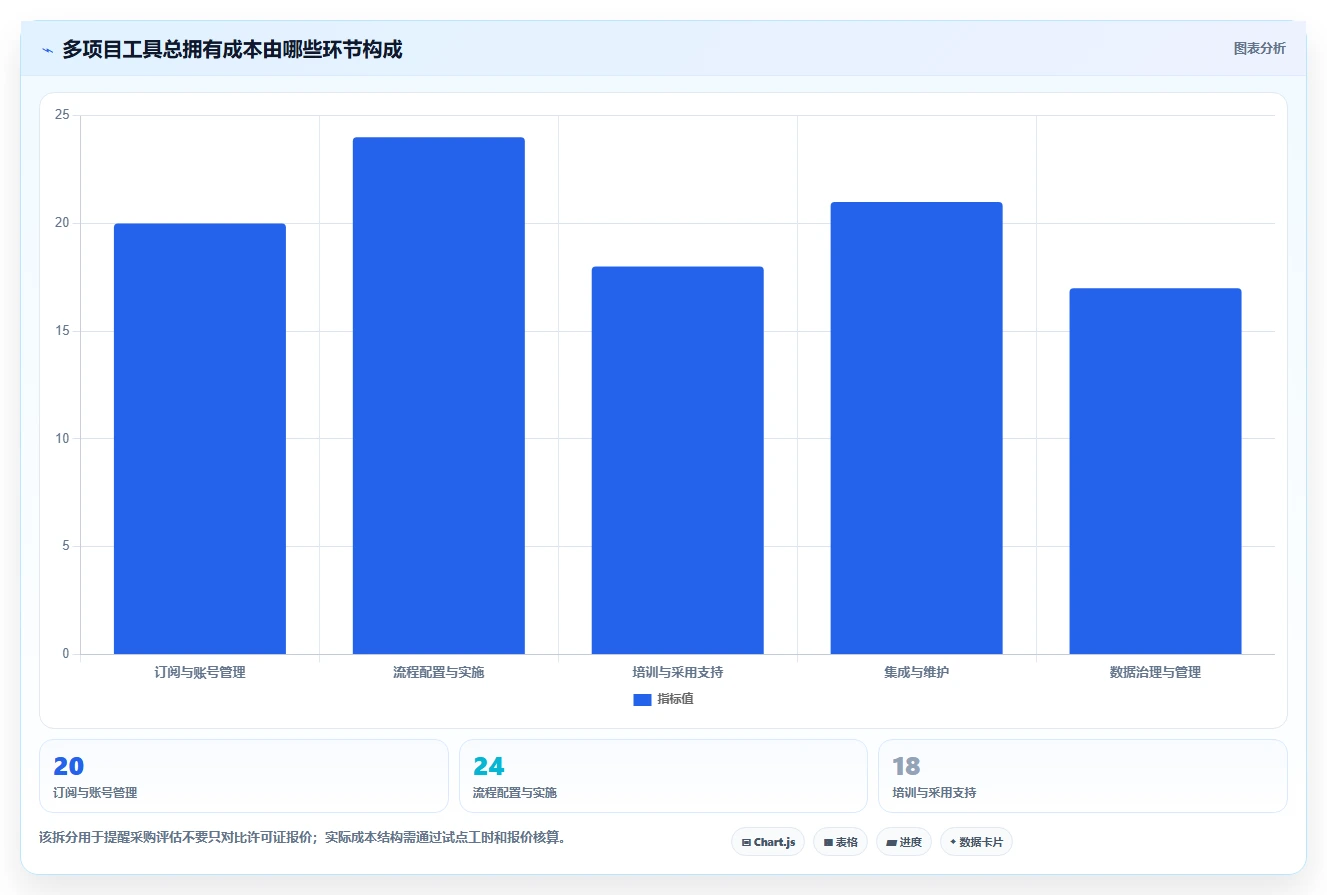
Task: Select the 订阅与账号管理 bar in chart
Action: 200,439
